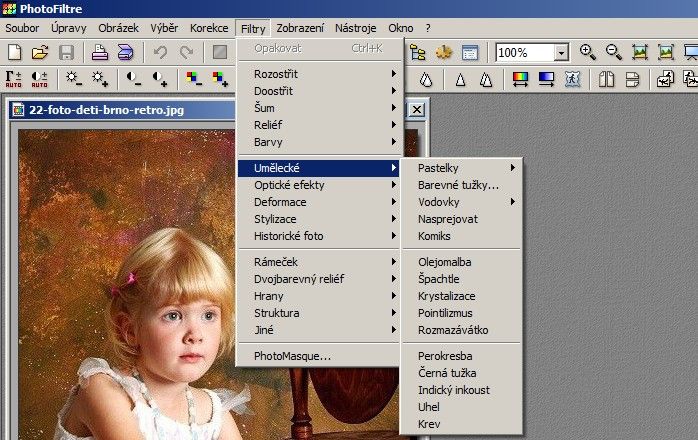Click the puzzle-piece plugin icon
The image size is (698, 440).
pos(443,53)
